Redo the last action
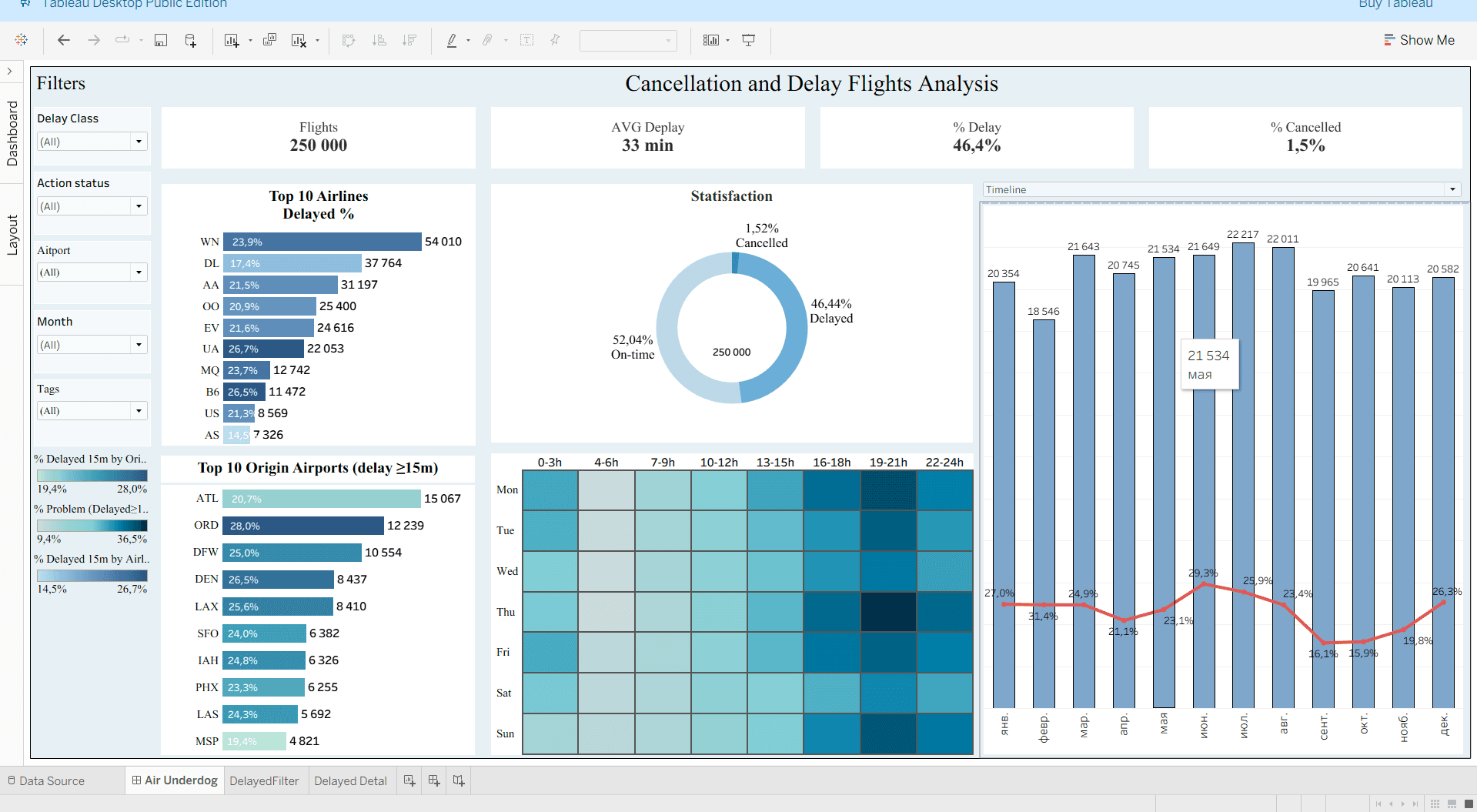Viewport: 1477px width, 812px height. (x=93, y=40)
